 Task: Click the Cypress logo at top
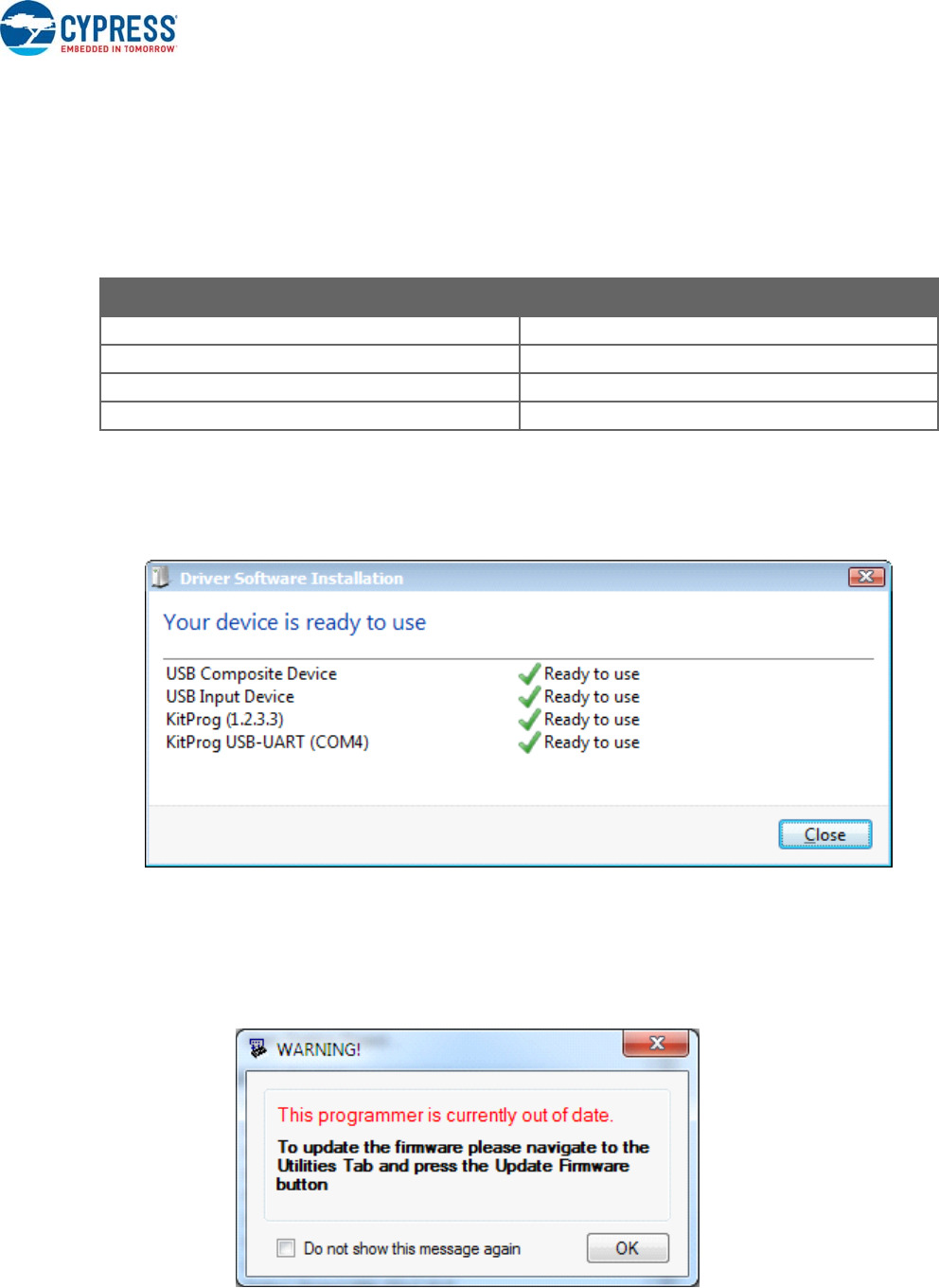pyautogui.click(x=89, y=28)
